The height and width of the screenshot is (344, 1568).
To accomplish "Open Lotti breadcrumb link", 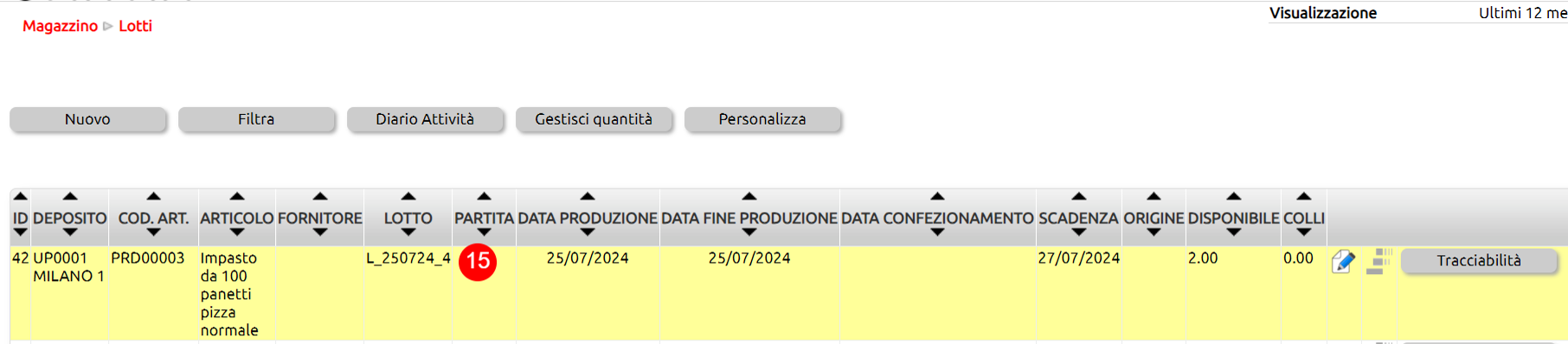I will tap(135, 26).
